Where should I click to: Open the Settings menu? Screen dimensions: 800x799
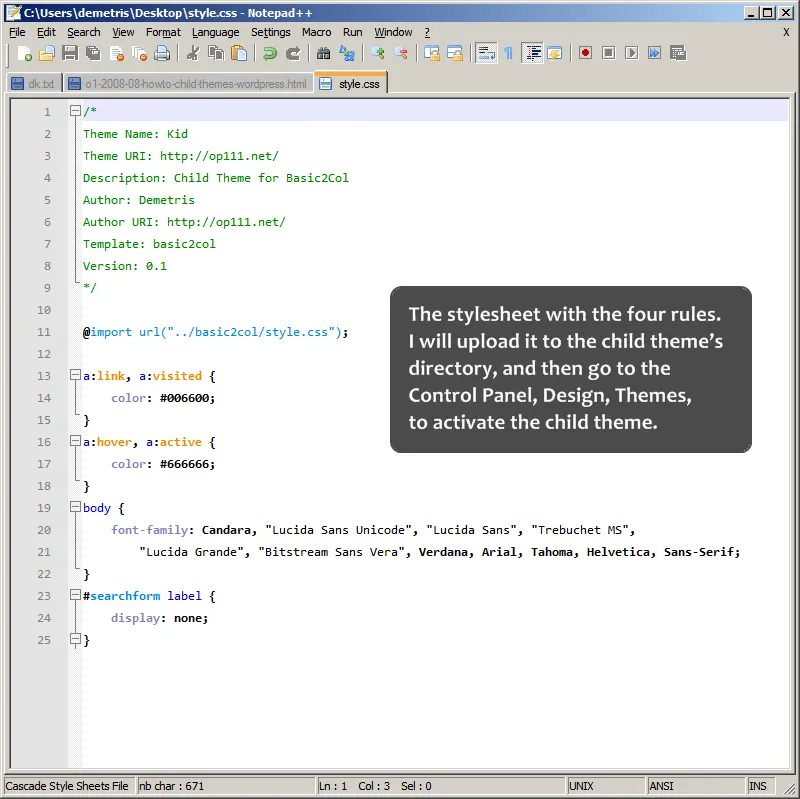coord(270,32)
